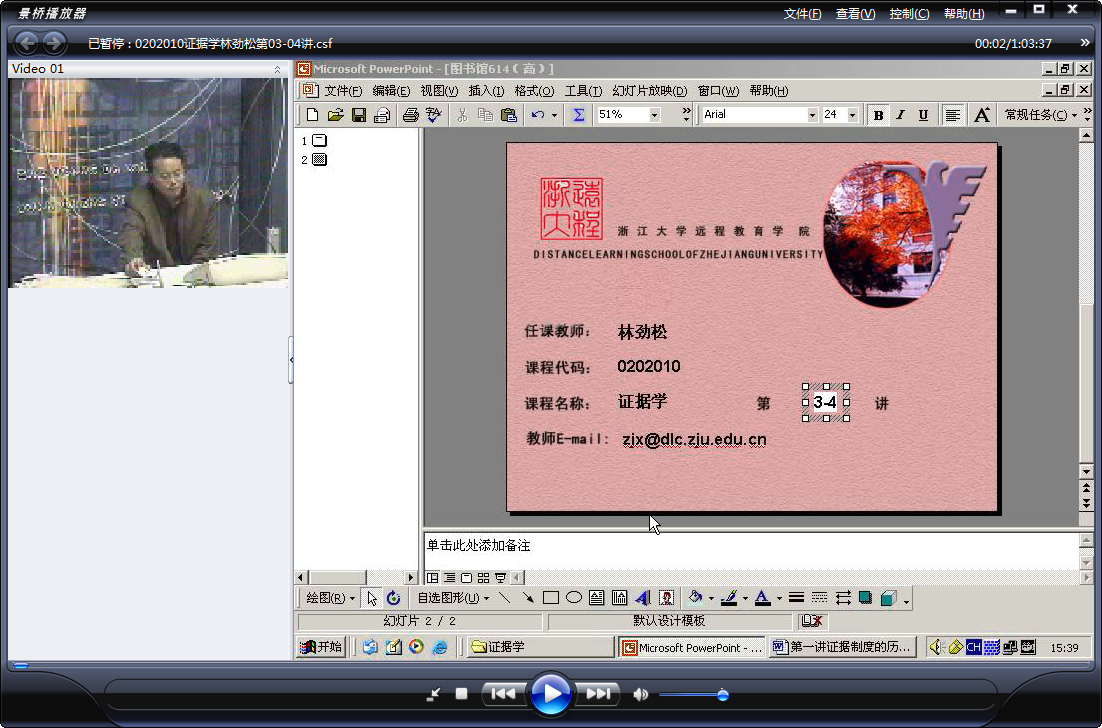The width and height of the screenshot is (1102, 728).
Task: Open the 51% zoom dropdown
Action: point(654,115)
